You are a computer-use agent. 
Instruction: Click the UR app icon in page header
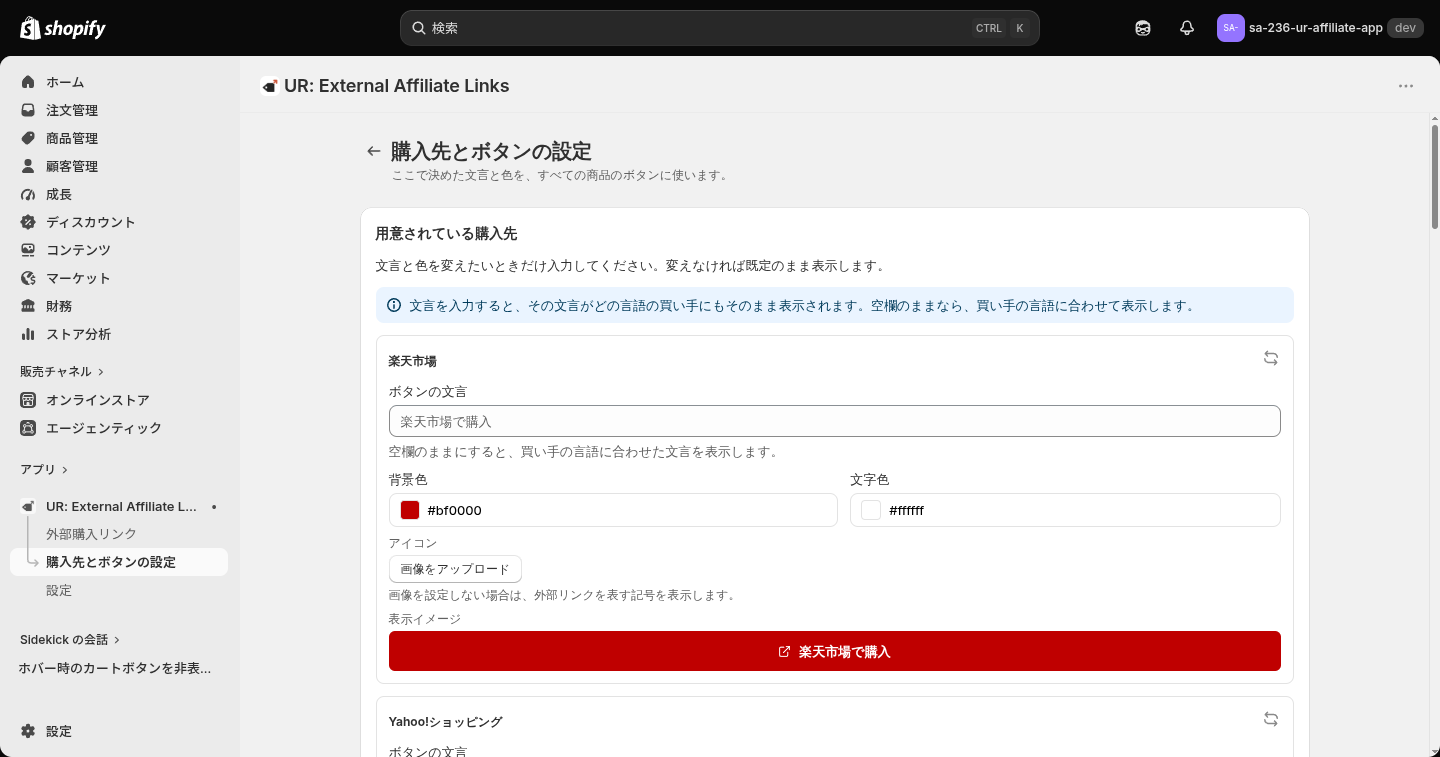269,86
